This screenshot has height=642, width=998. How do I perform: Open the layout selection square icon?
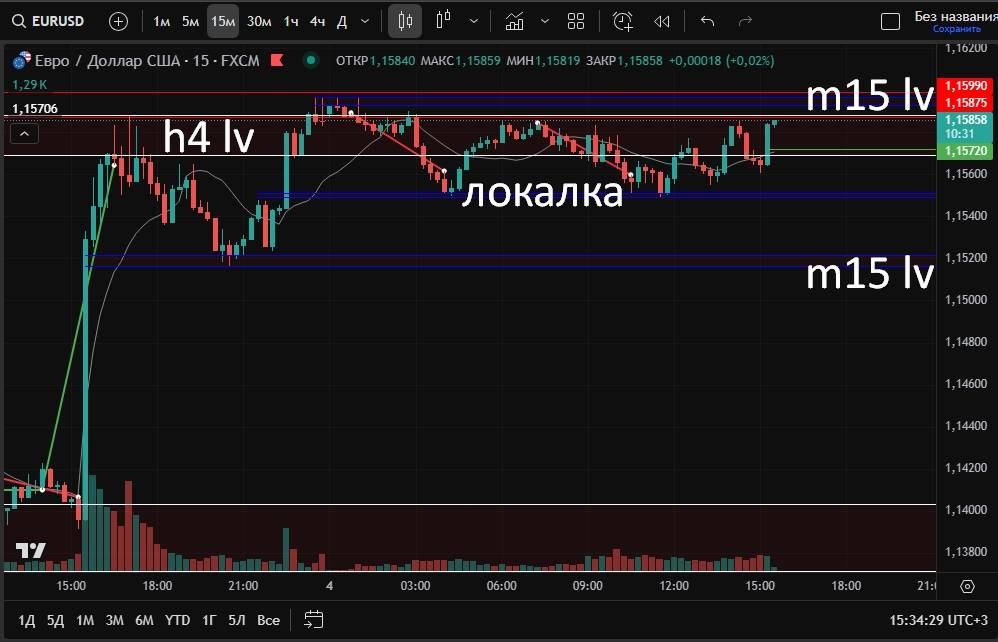point(890,21)
